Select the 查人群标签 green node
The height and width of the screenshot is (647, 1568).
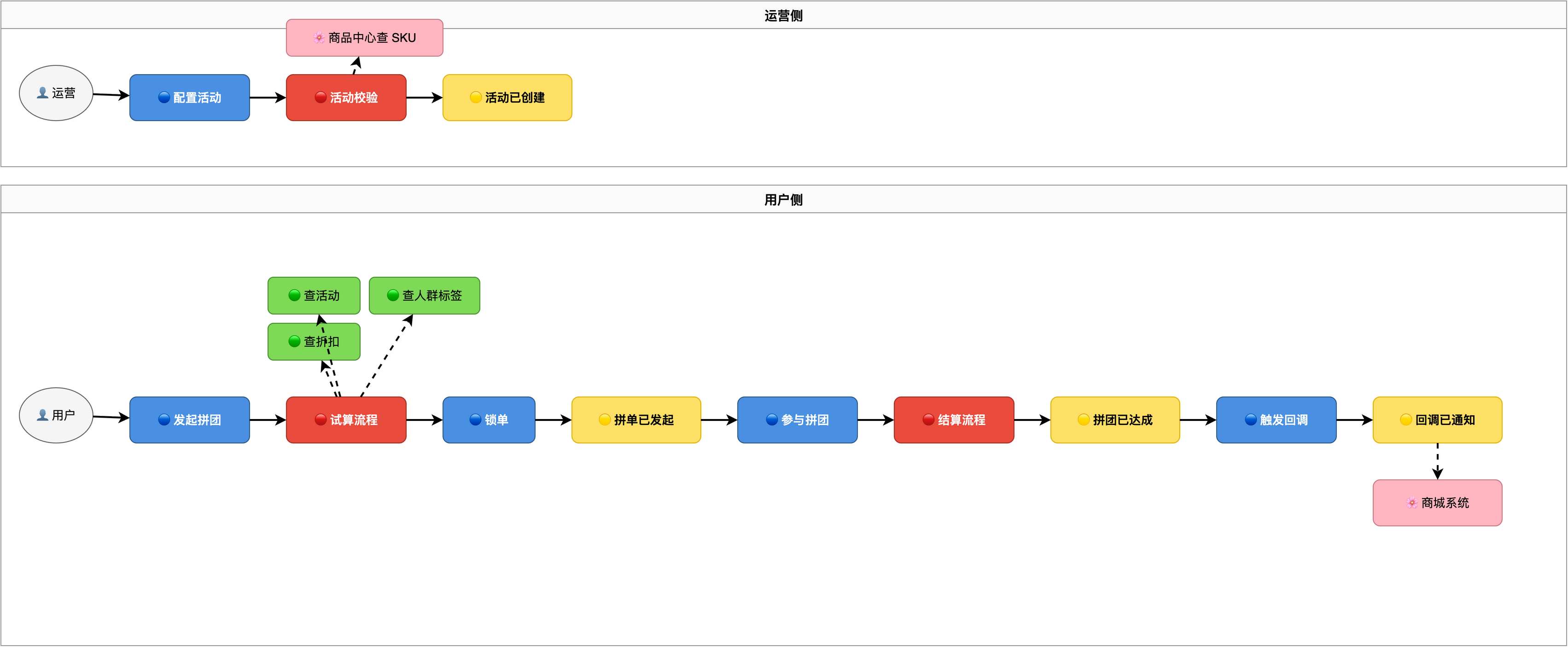click(x=424, y=295)
